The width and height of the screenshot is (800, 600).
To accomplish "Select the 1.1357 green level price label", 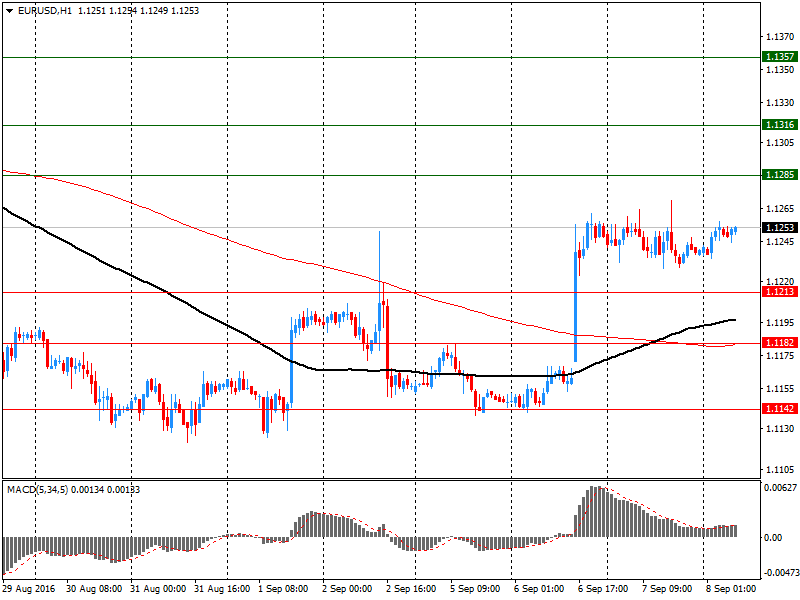I will pos(780,57).
